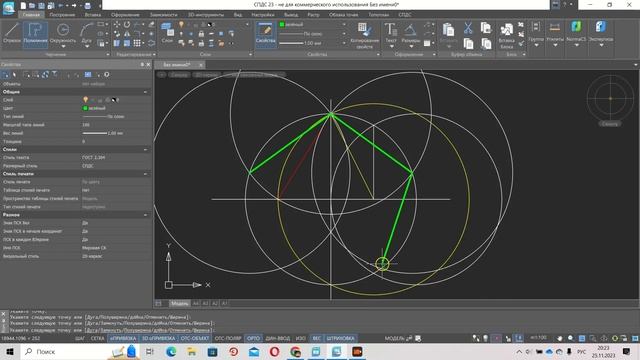Open the Утилиты utilities tool
Image resolution: width=640 pixels, height=360 pixels.
pyautogui.click(x=555, y=33)
